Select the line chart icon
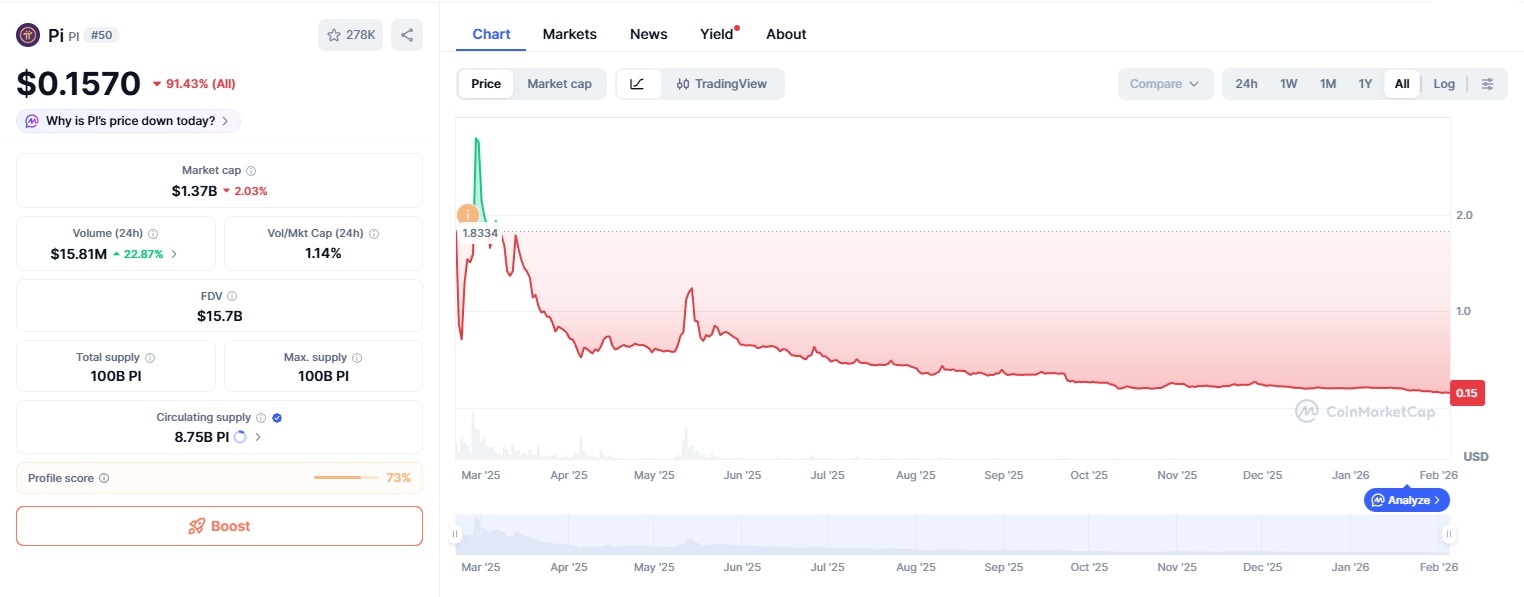 [637, 84]
